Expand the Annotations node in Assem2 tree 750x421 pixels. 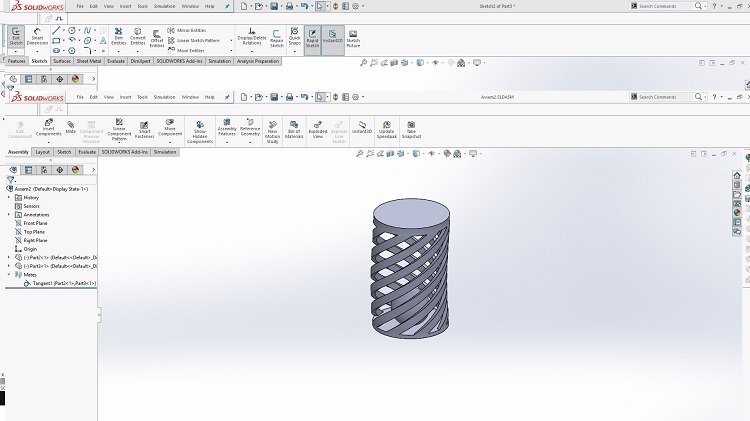click(9, 215)
